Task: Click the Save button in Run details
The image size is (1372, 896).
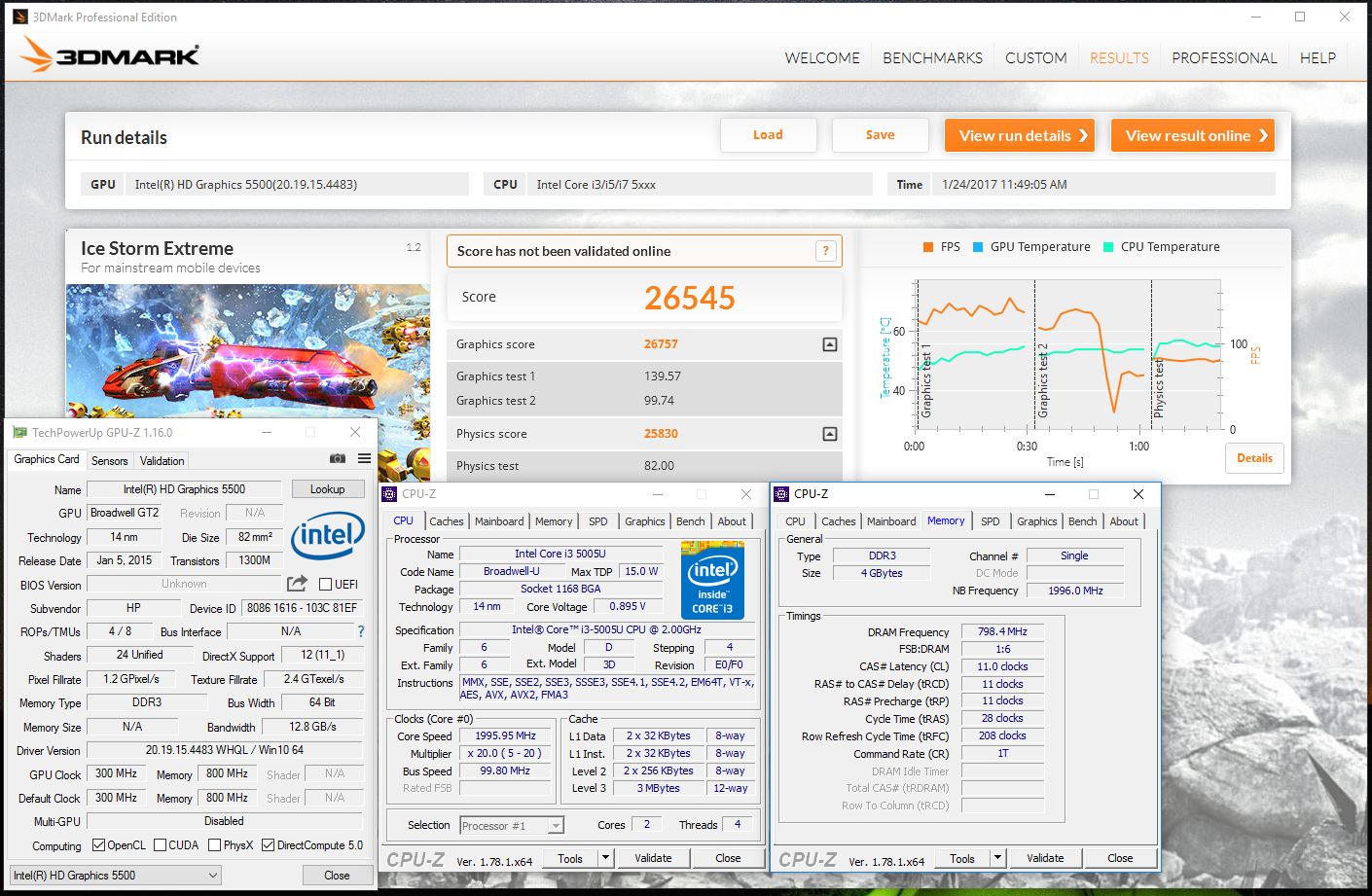Action: pyautogui.click(x=881, y=135)
